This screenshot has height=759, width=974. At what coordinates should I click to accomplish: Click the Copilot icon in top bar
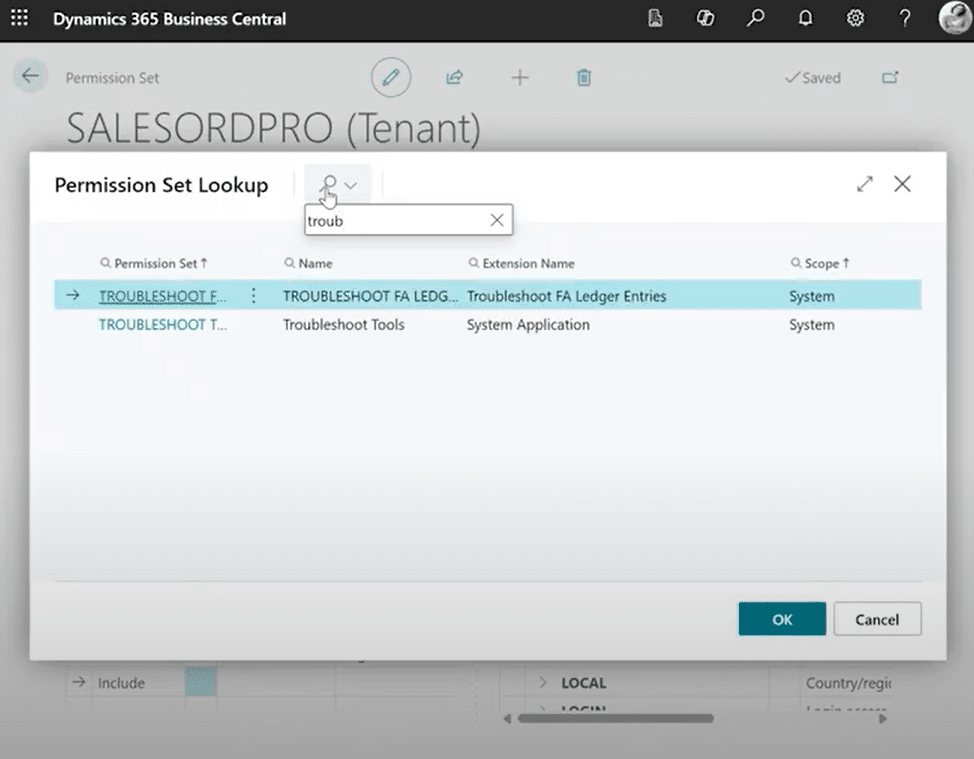pyautogui.click(x=705, y=19)
